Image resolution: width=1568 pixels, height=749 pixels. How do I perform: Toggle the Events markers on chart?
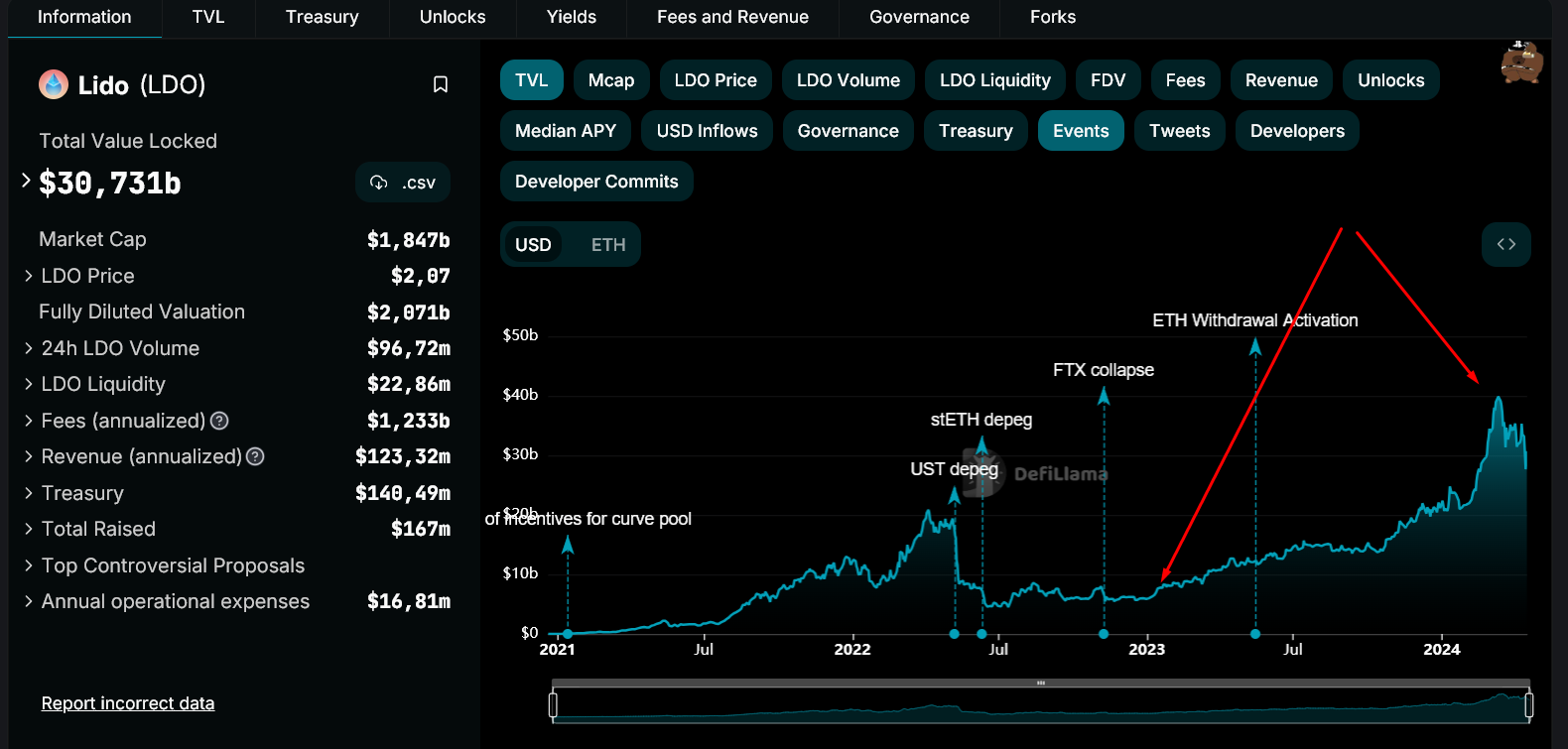point(1081,131)
